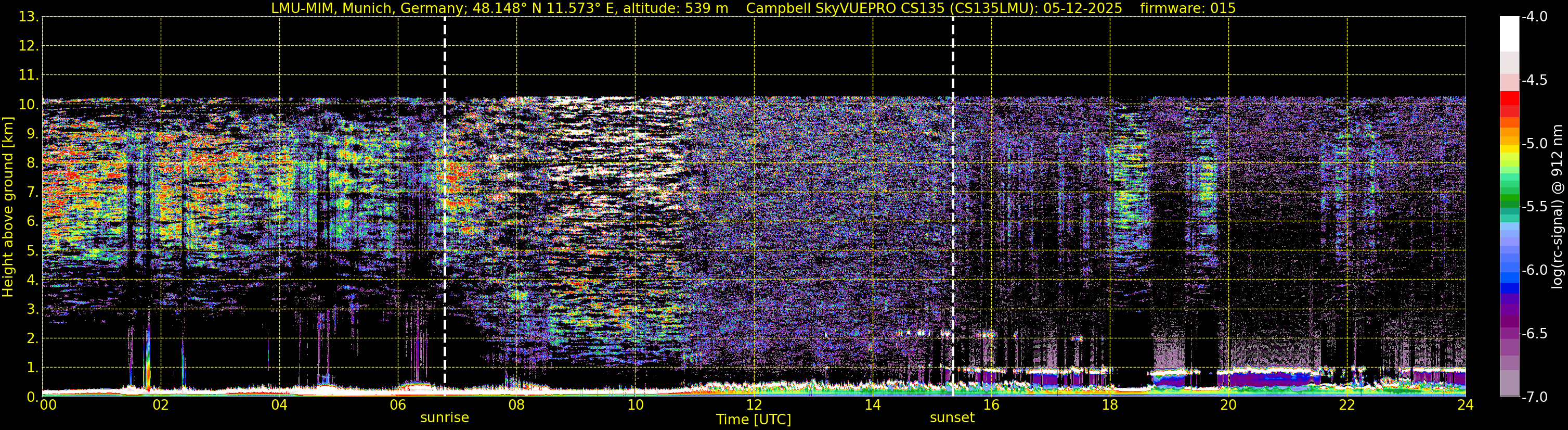
Task: Click the colorbar tick label '-5.5'
Action: point(1534,207)
